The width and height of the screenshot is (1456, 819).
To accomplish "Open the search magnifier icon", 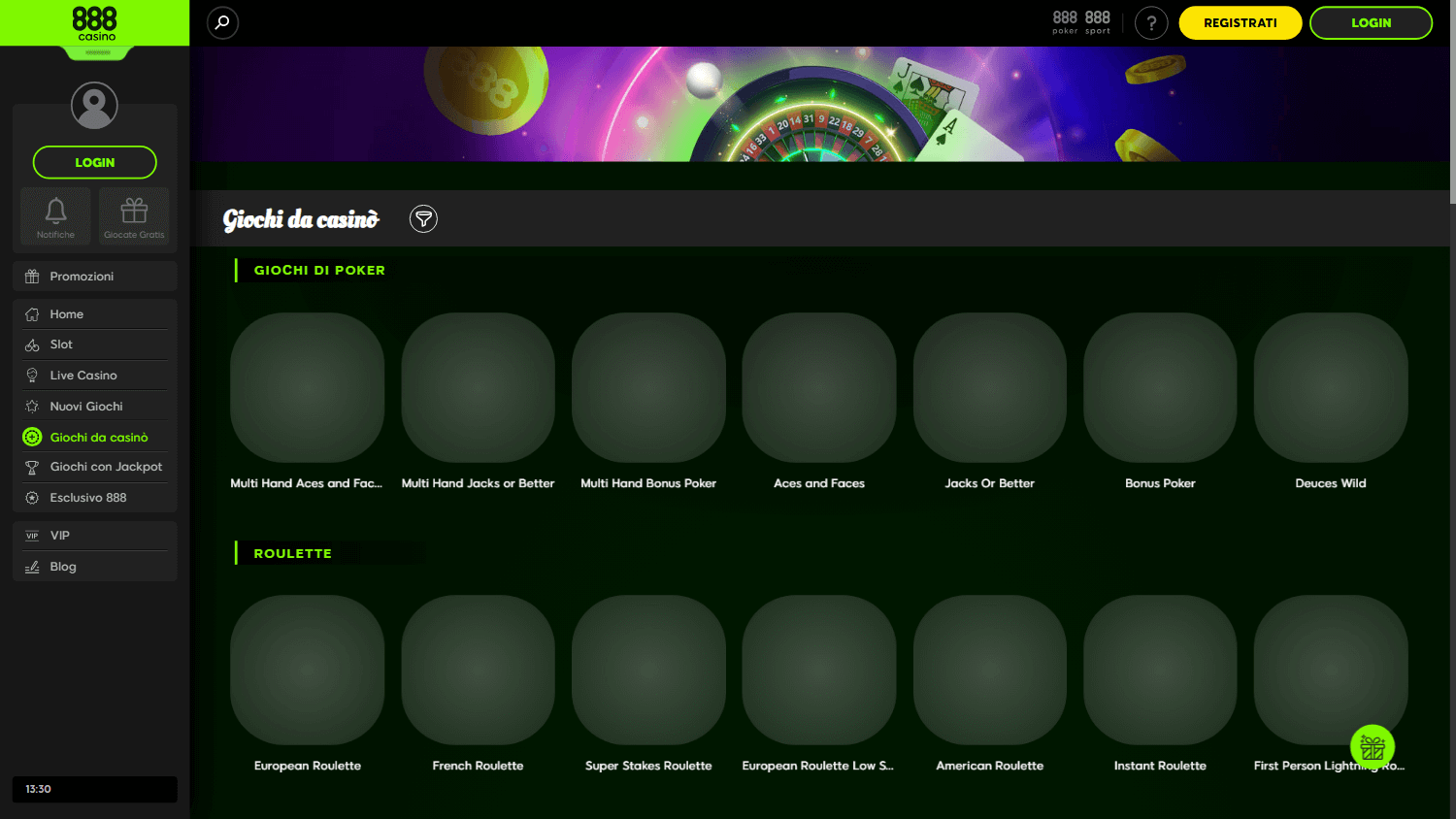I will [x=222, y=22].
